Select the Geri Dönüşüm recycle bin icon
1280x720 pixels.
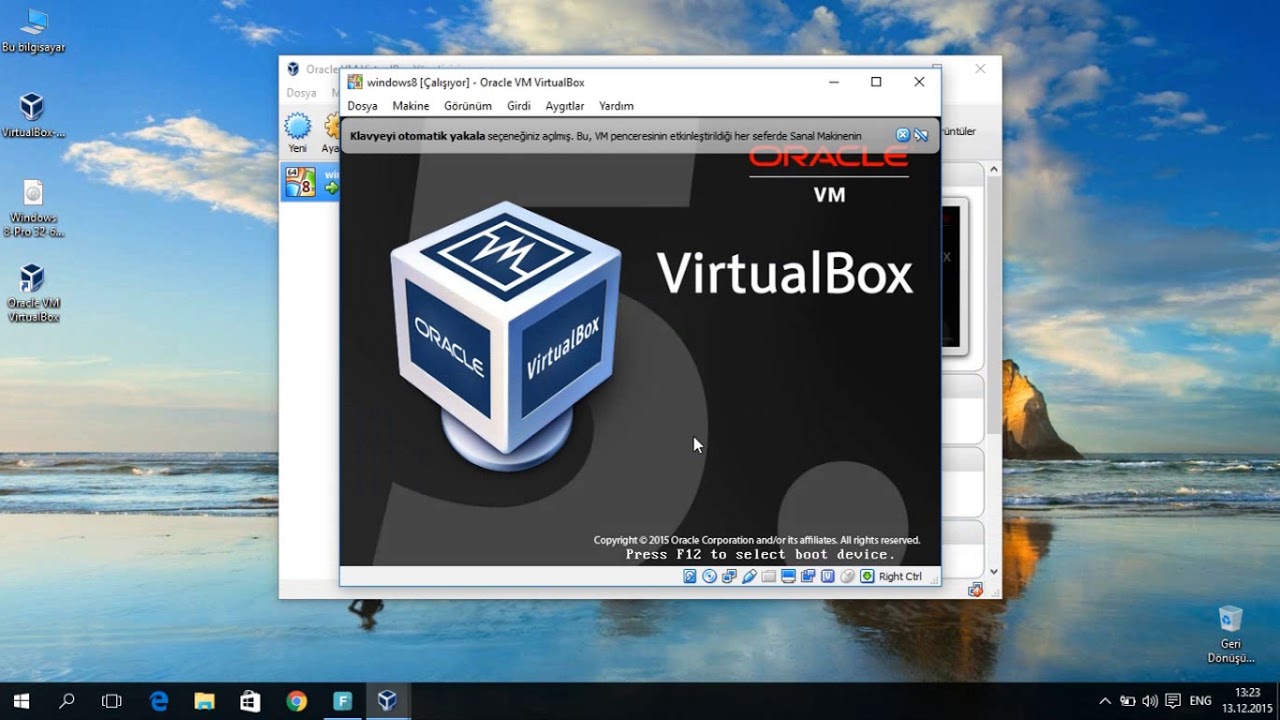coord(1230,634)
